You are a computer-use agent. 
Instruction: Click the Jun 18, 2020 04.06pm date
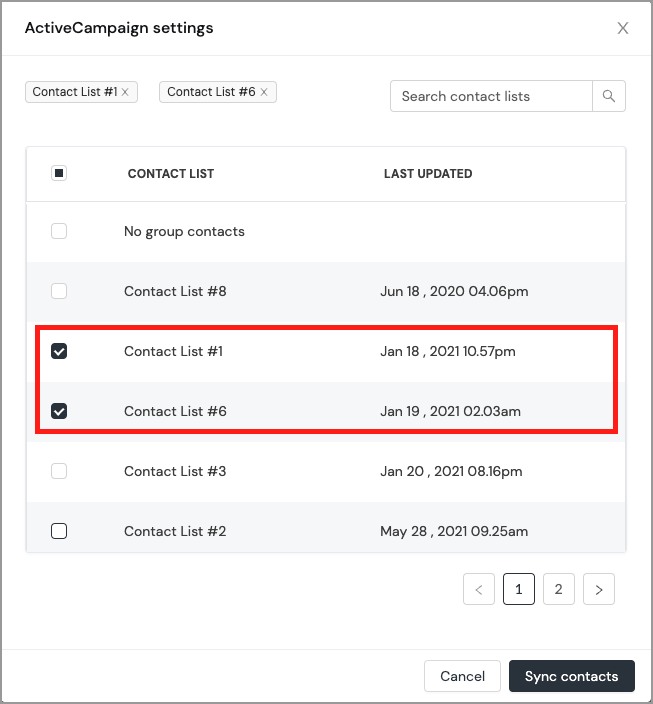click(454, 291)
